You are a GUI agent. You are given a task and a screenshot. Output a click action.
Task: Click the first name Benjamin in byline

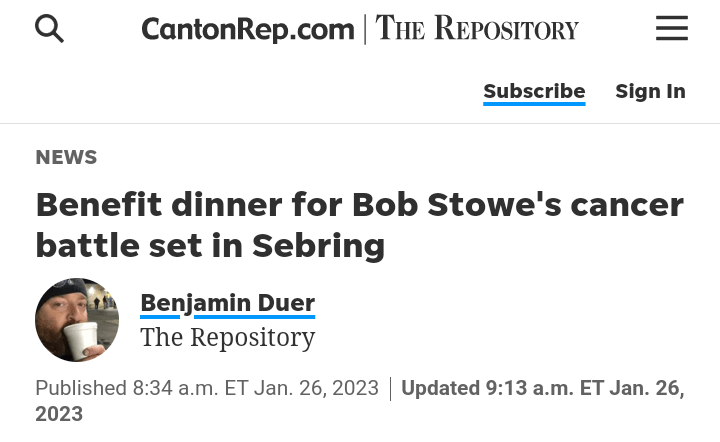(x=192, y=302)
